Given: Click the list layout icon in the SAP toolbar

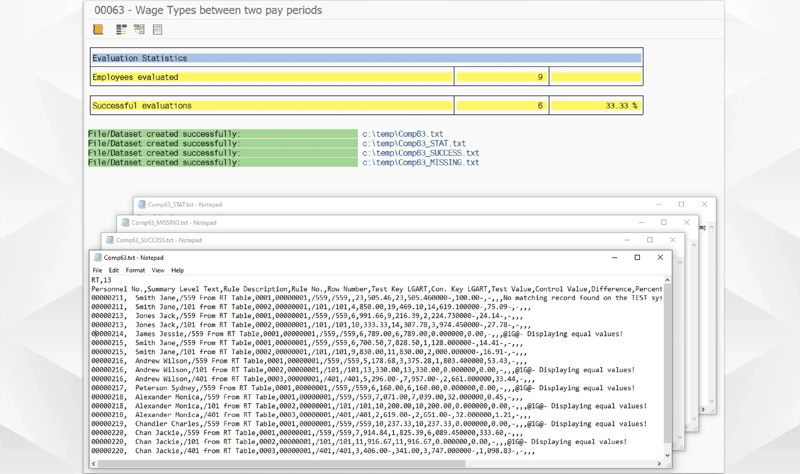Looking at the screenshot, I should [x=120, y=30].
